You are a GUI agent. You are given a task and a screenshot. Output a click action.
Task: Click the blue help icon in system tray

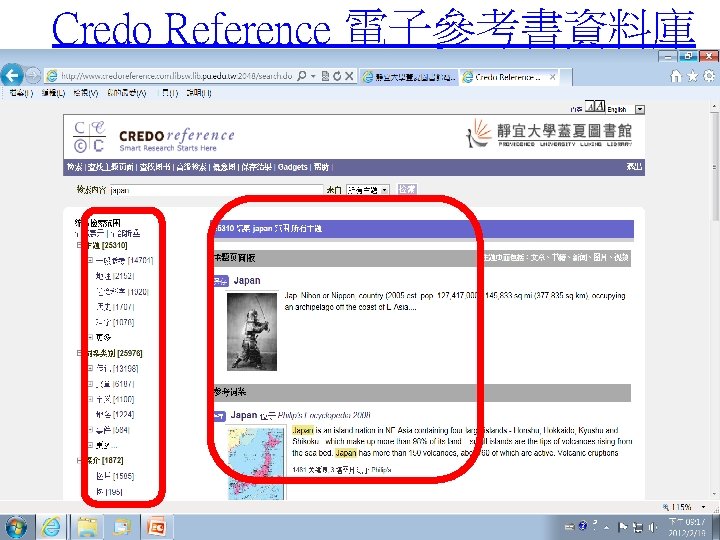(583, 526)
